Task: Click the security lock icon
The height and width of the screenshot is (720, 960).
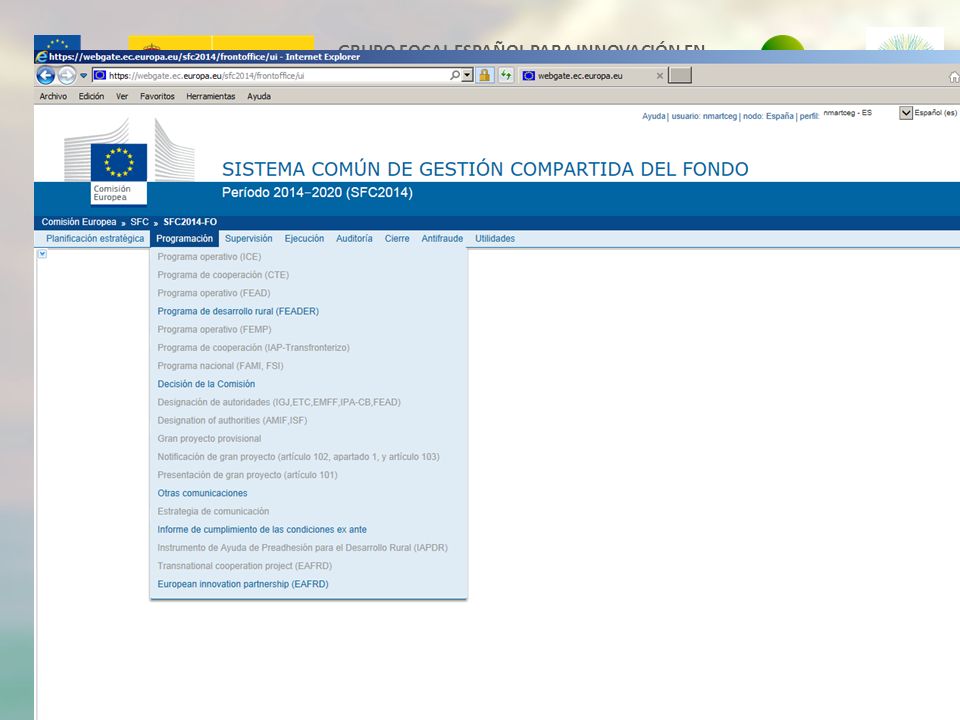Action: click(485, 75)
